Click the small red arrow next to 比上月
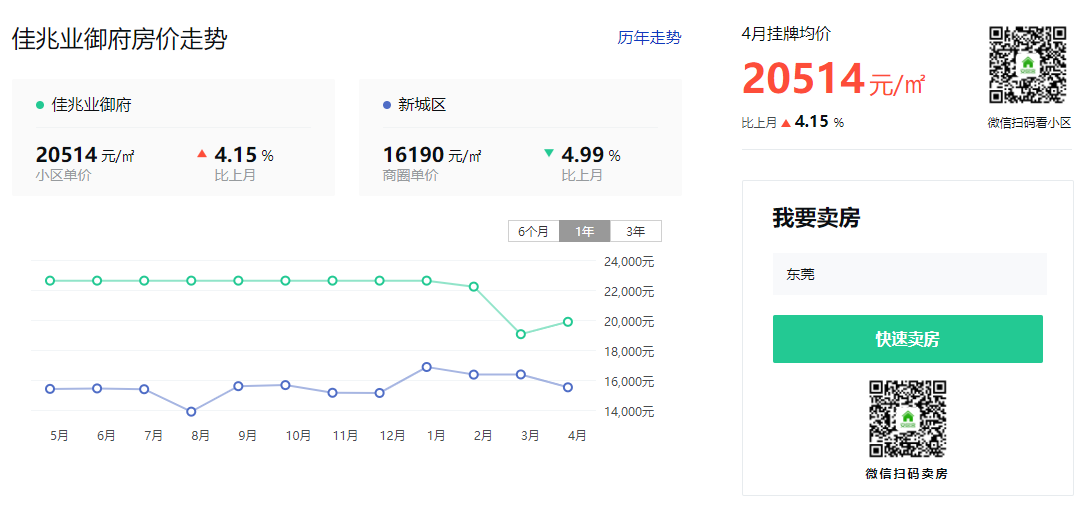This screenshot has width=1079, height=507. [786, 123]
